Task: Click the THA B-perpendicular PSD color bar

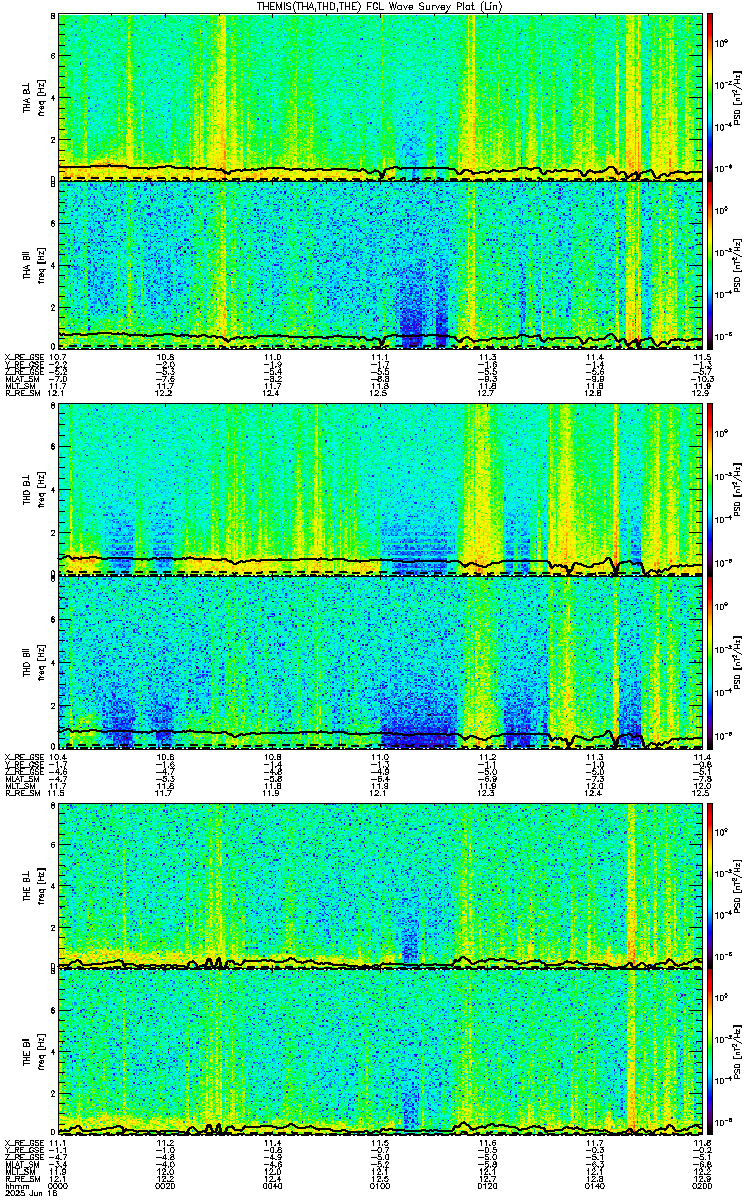Action: 710,96
